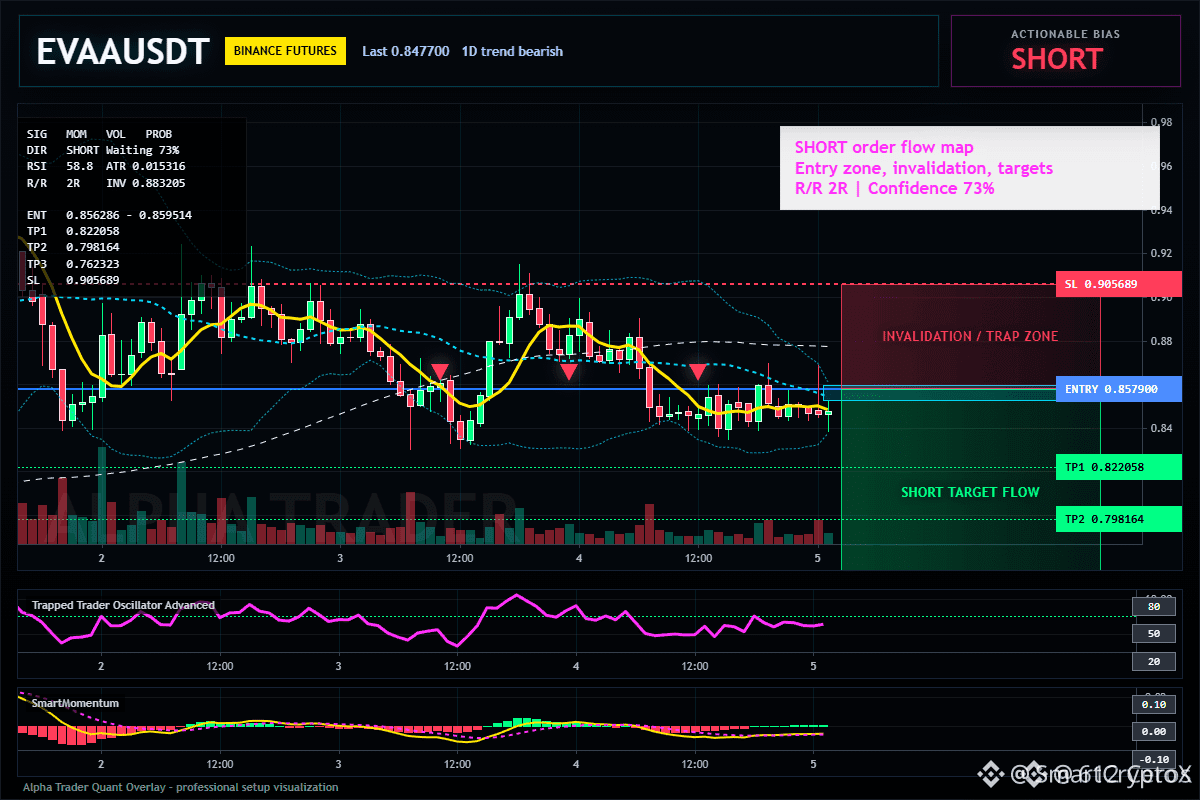The width and height of the screenshot is (1200, 800).
Task: Select the SHORT TARGET FLOW label
Action: click(x=970, y=492)
